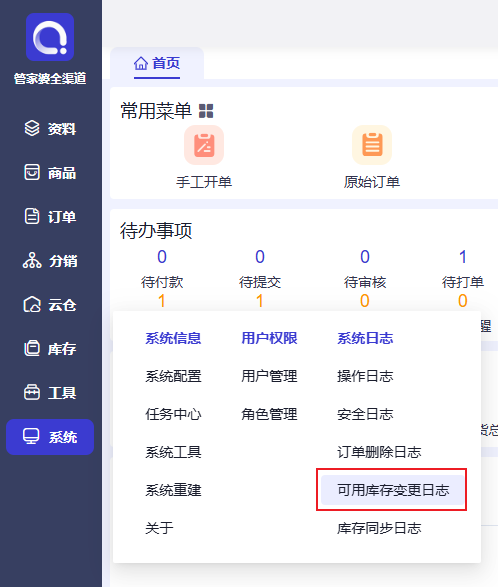Click the 待付款 count link

pos(162,257)
